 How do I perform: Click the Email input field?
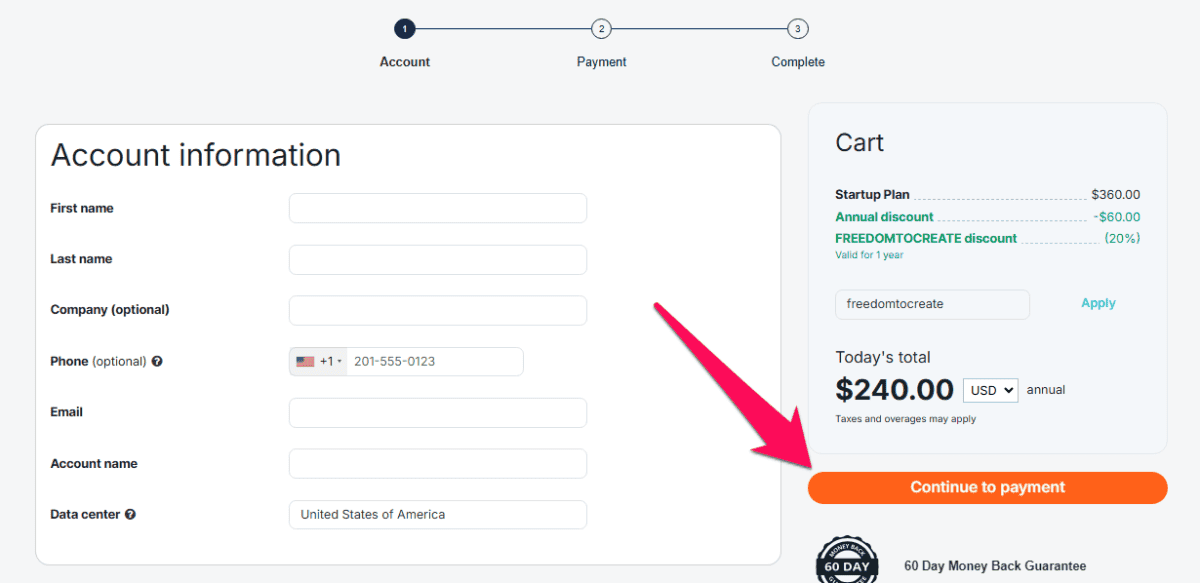[437, 412]
